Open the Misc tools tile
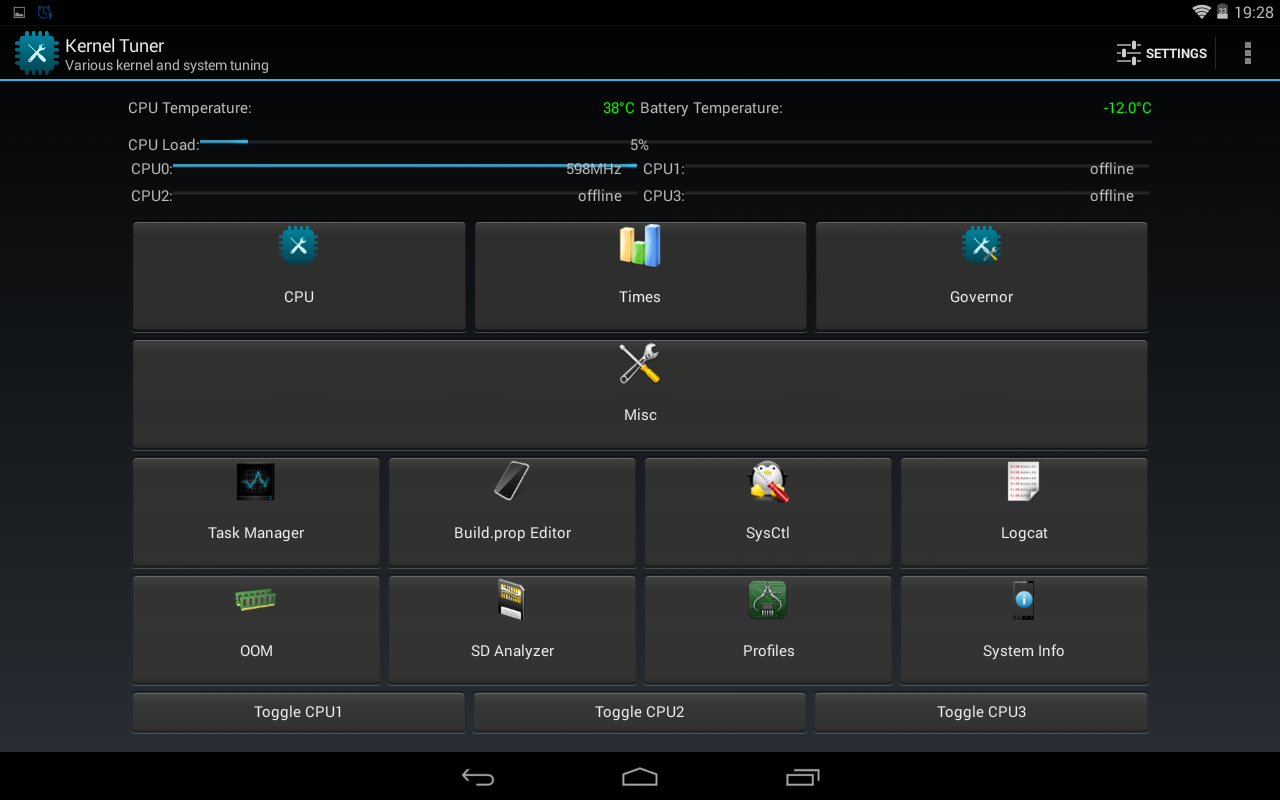Screen dimensions: 1280x800 (640, 394)
